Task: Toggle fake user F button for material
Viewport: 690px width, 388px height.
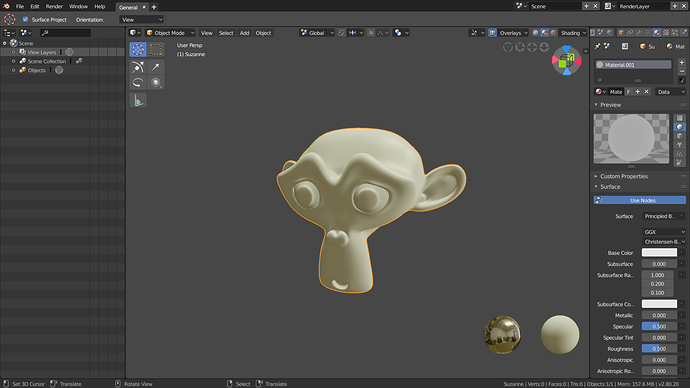Action: coord(628,92)
